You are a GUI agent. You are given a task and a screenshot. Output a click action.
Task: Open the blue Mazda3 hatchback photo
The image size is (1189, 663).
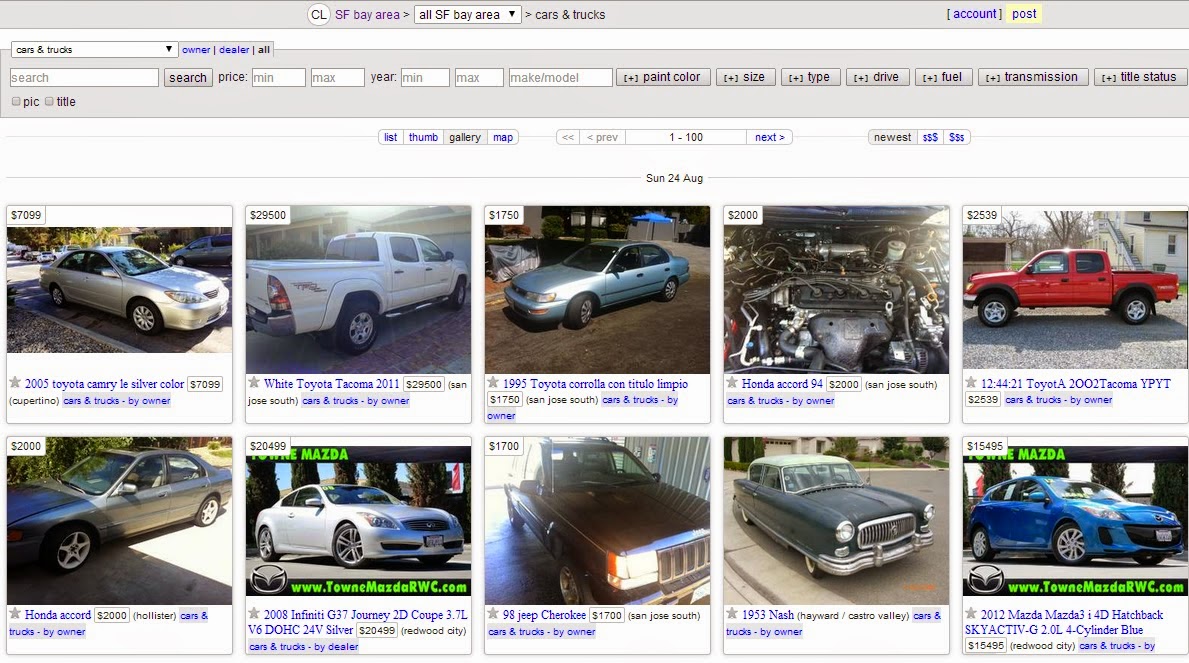[1074, 520]
